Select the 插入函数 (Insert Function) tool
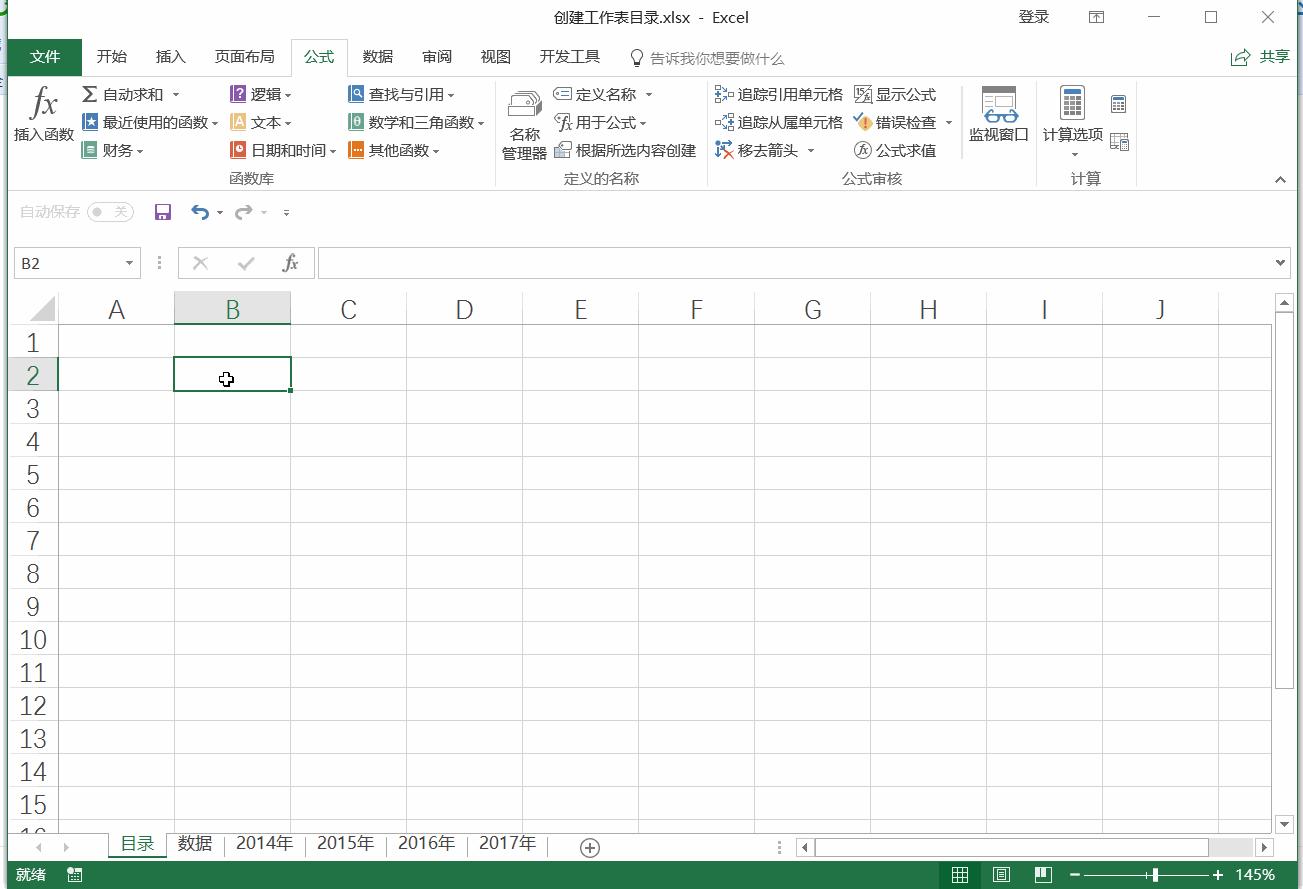Screen dimensions: 1303x889 [x=42, y=117]
